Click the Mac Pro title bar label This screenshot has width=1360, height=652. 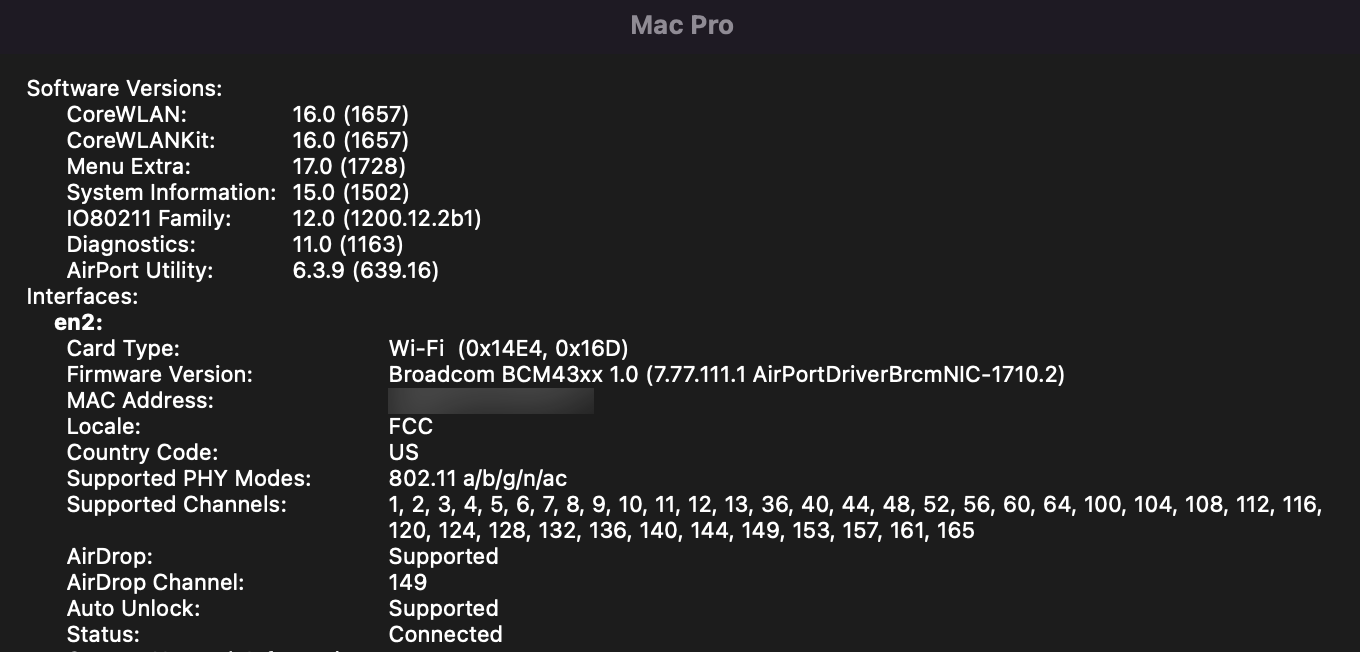click(x=682, y=25)
